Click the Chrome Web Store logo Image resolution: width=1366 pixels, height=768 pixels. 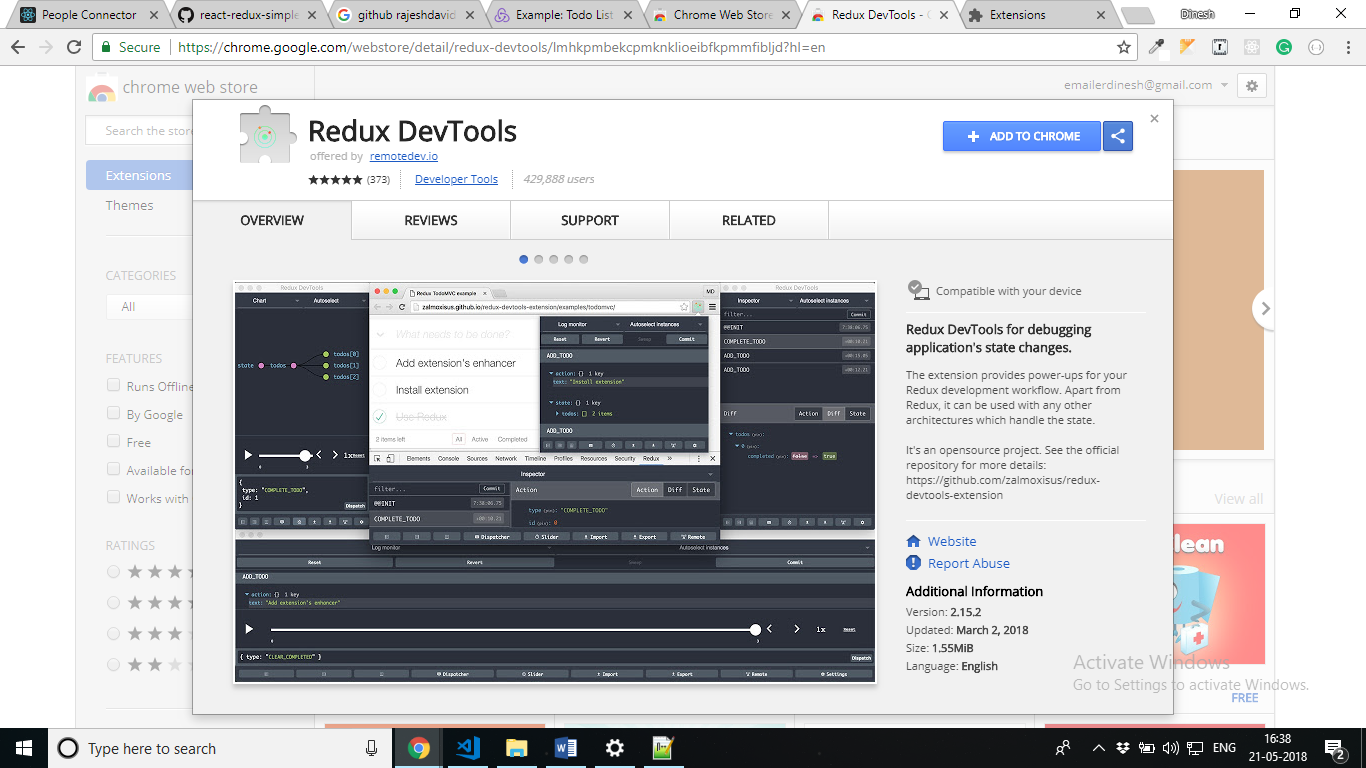pyautogui.click(x=100, y=89)
